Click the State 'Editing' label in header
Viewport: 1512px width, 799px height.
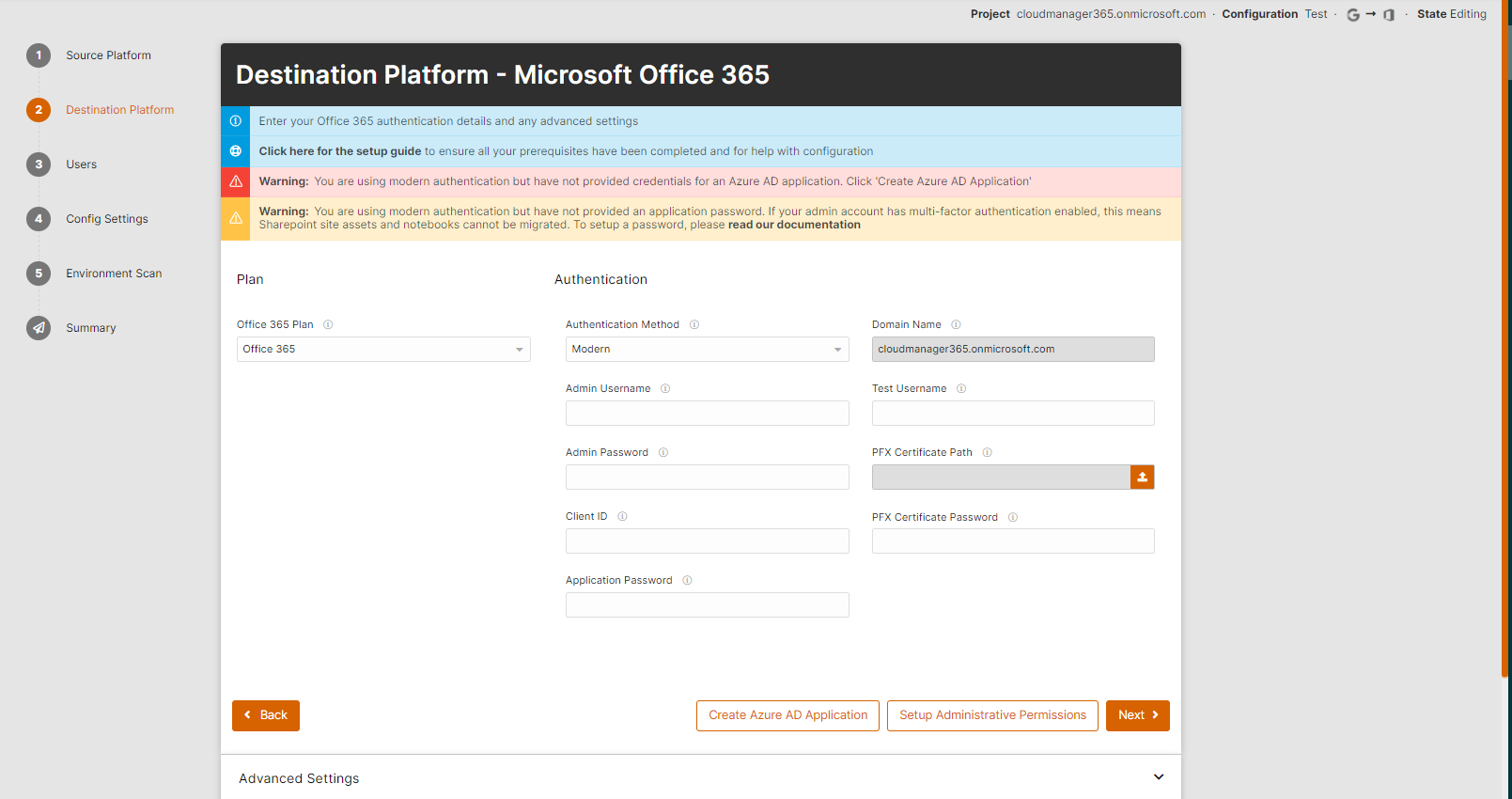tap(1468, 14)
